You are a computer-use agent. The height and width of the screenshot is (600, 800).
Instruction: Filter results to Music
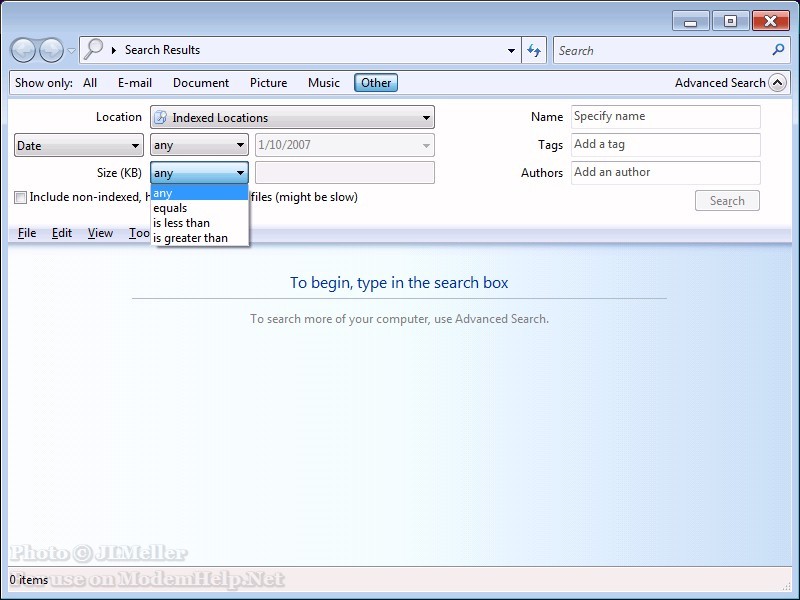(x=323, y=83)
